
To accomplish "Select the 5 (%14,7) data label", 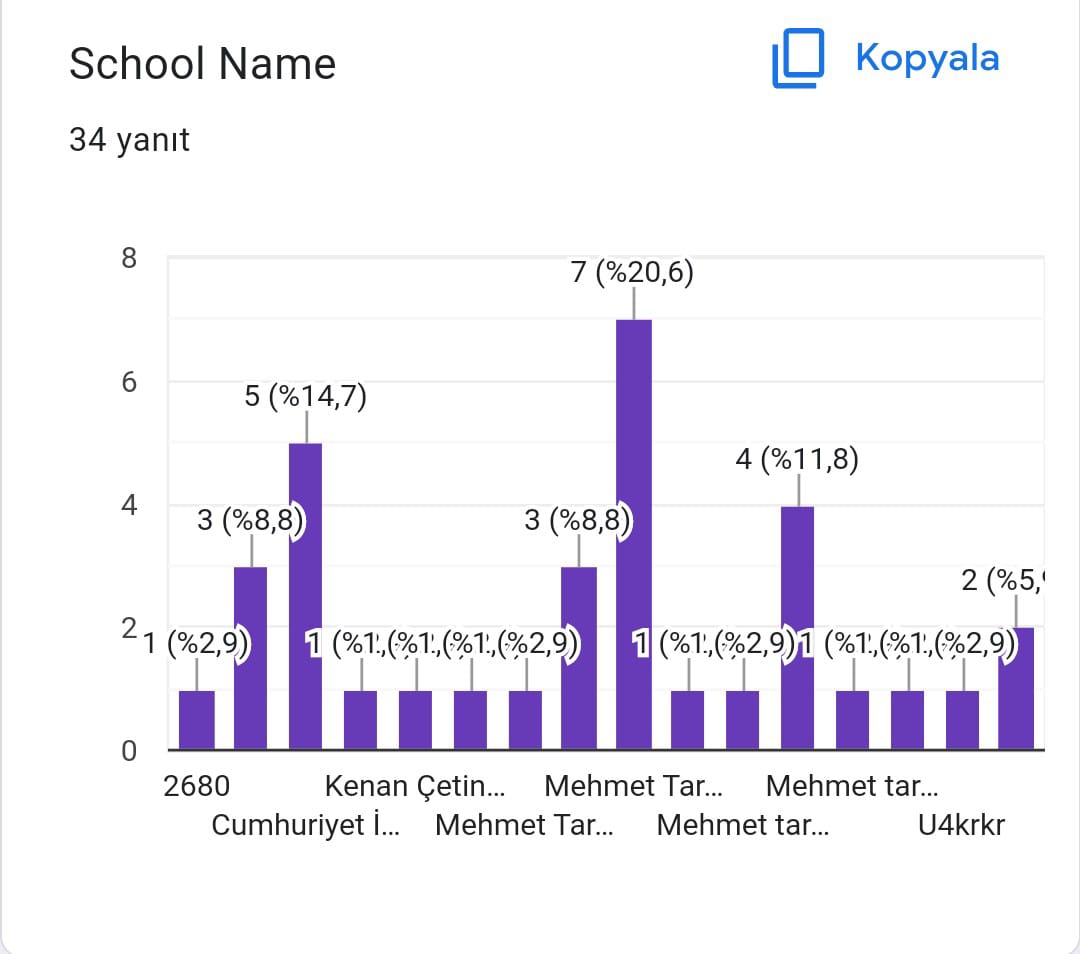I will (x=305, y=397).
